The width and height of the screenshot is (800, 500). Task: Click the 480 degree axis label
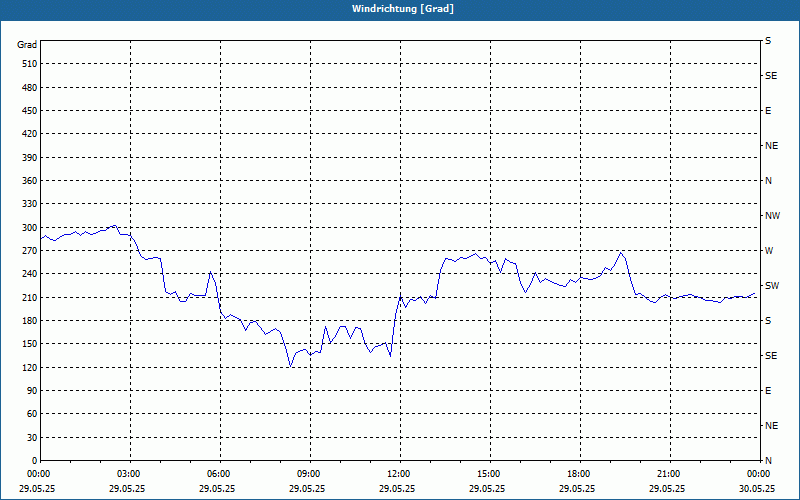[x=29, y=87]
